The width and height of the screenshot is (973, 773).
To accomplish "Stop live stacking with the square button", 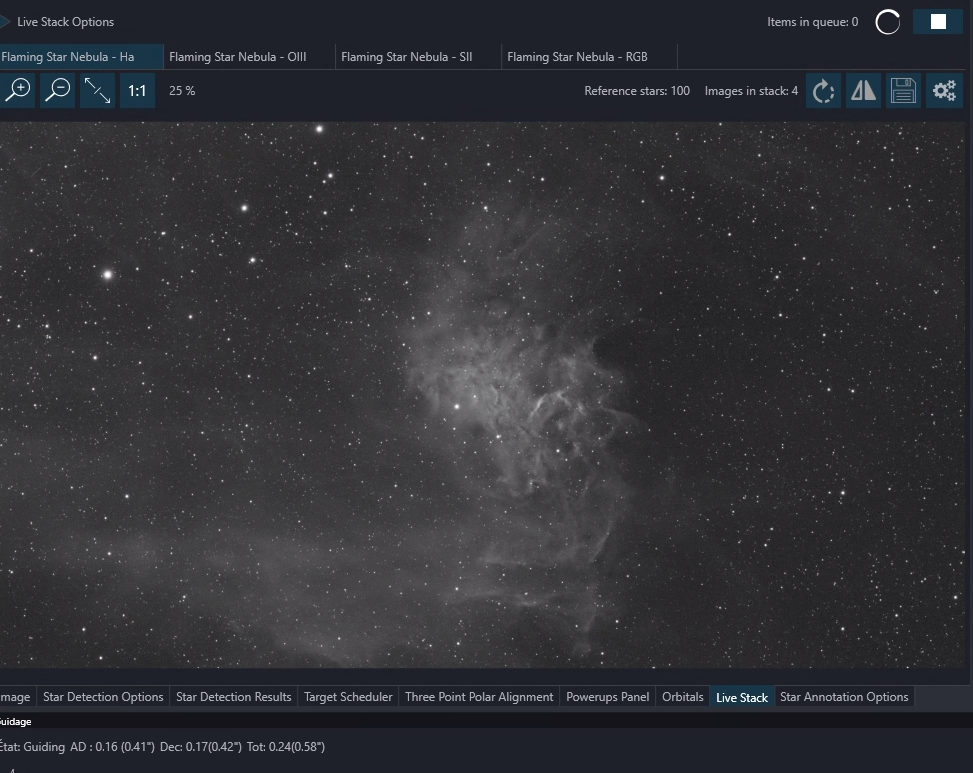I will coord(938,22).
